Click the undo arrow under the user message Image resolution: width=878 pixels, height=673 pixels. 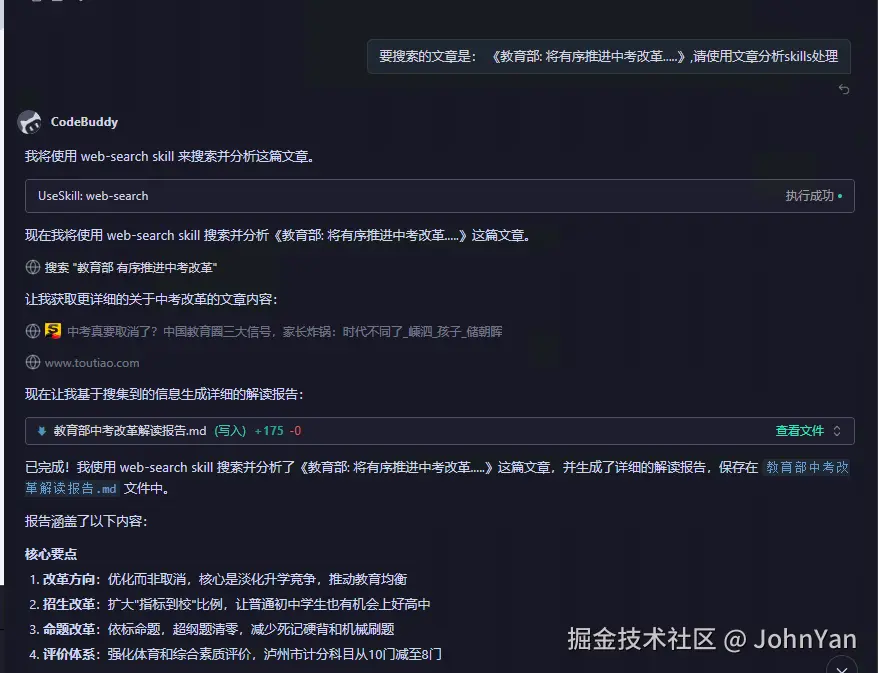[x=844, y=89]
